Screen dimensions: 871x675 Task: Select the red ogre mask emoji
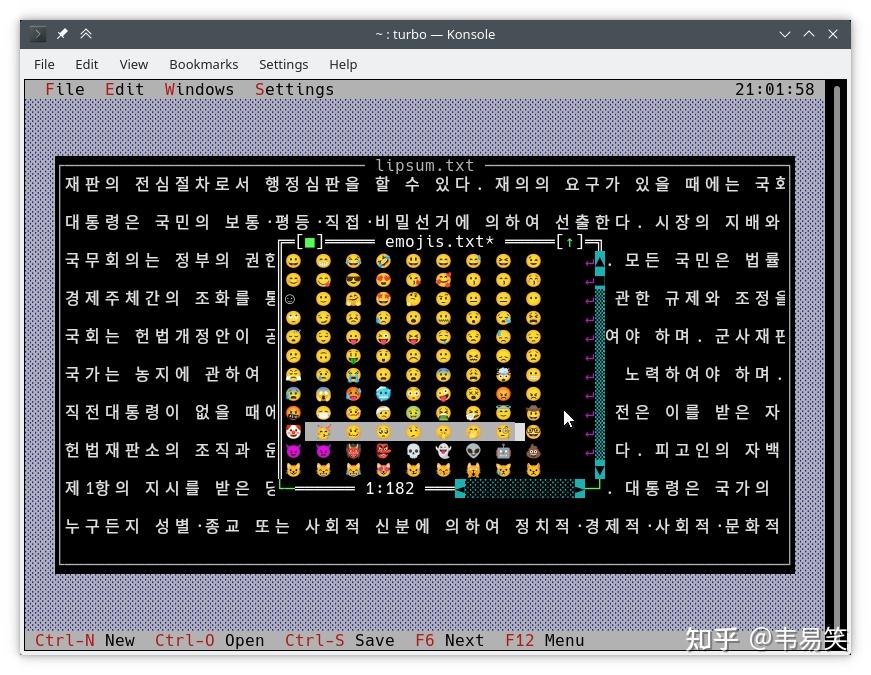pyautogui.click(x=353, y=451)
